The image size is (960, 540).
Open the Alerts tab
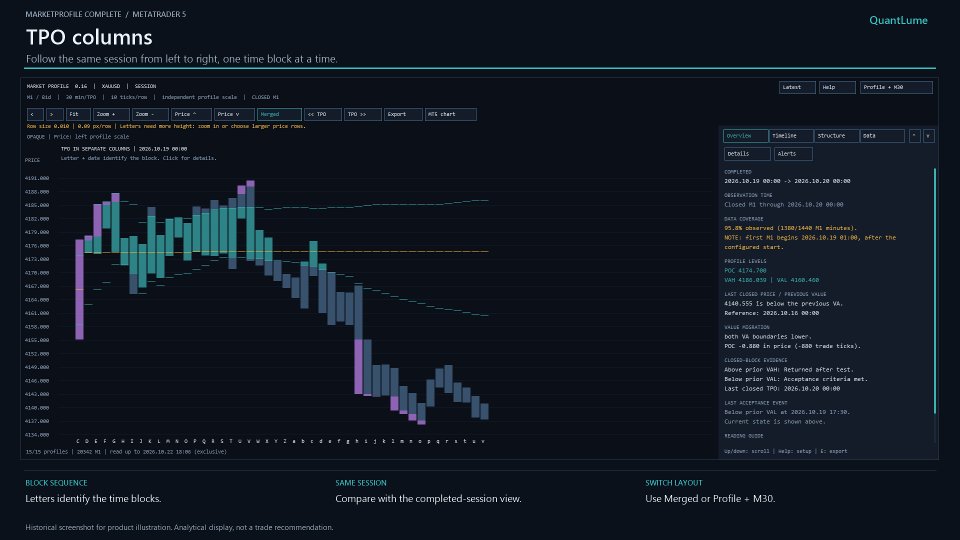tap(793, 154)
